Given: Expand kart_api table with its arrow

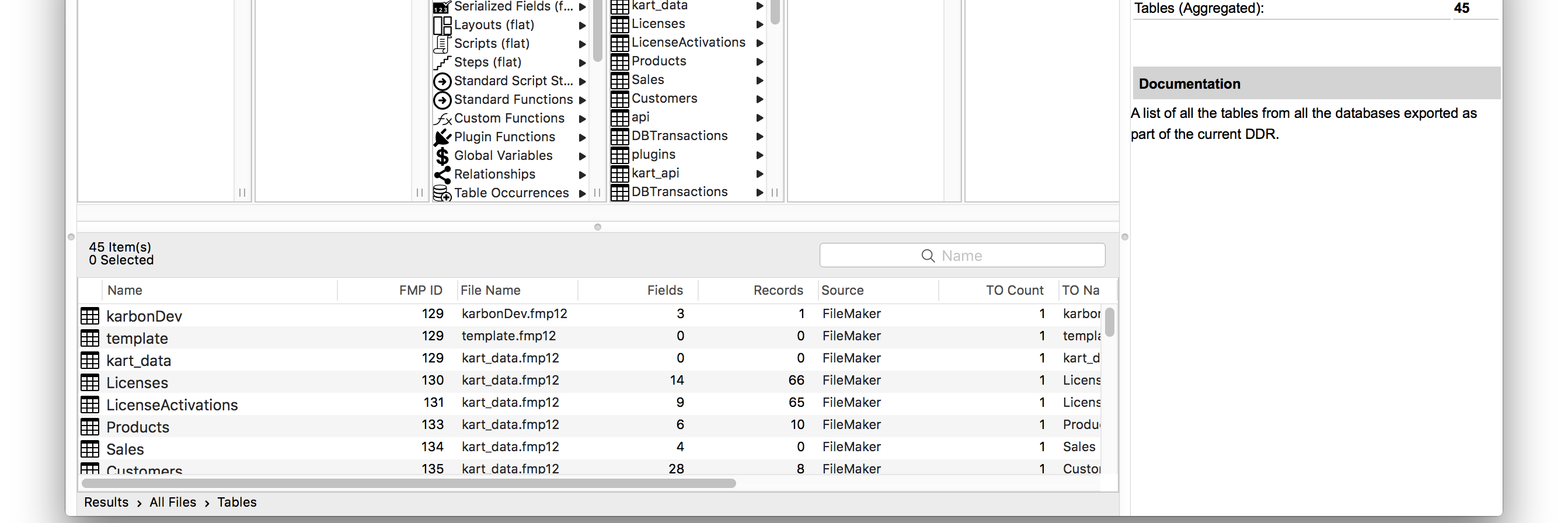Looking at the screenshot, I should (759, 173).
